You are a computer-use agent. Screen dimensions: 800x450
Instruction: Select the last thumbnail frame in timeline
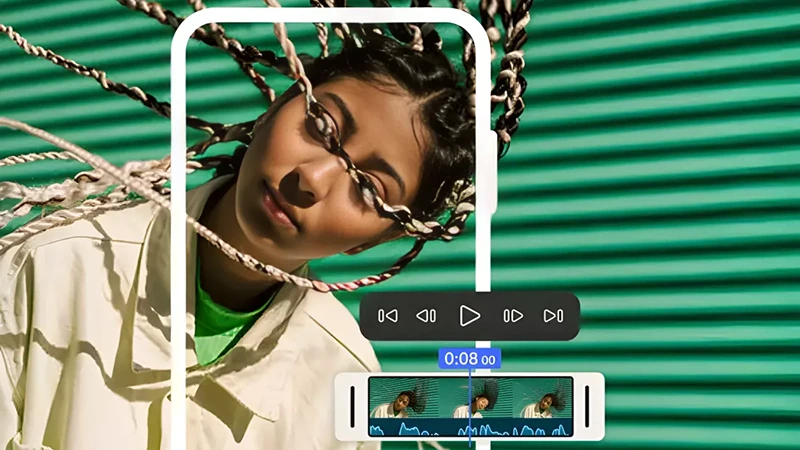pos(542,398)
